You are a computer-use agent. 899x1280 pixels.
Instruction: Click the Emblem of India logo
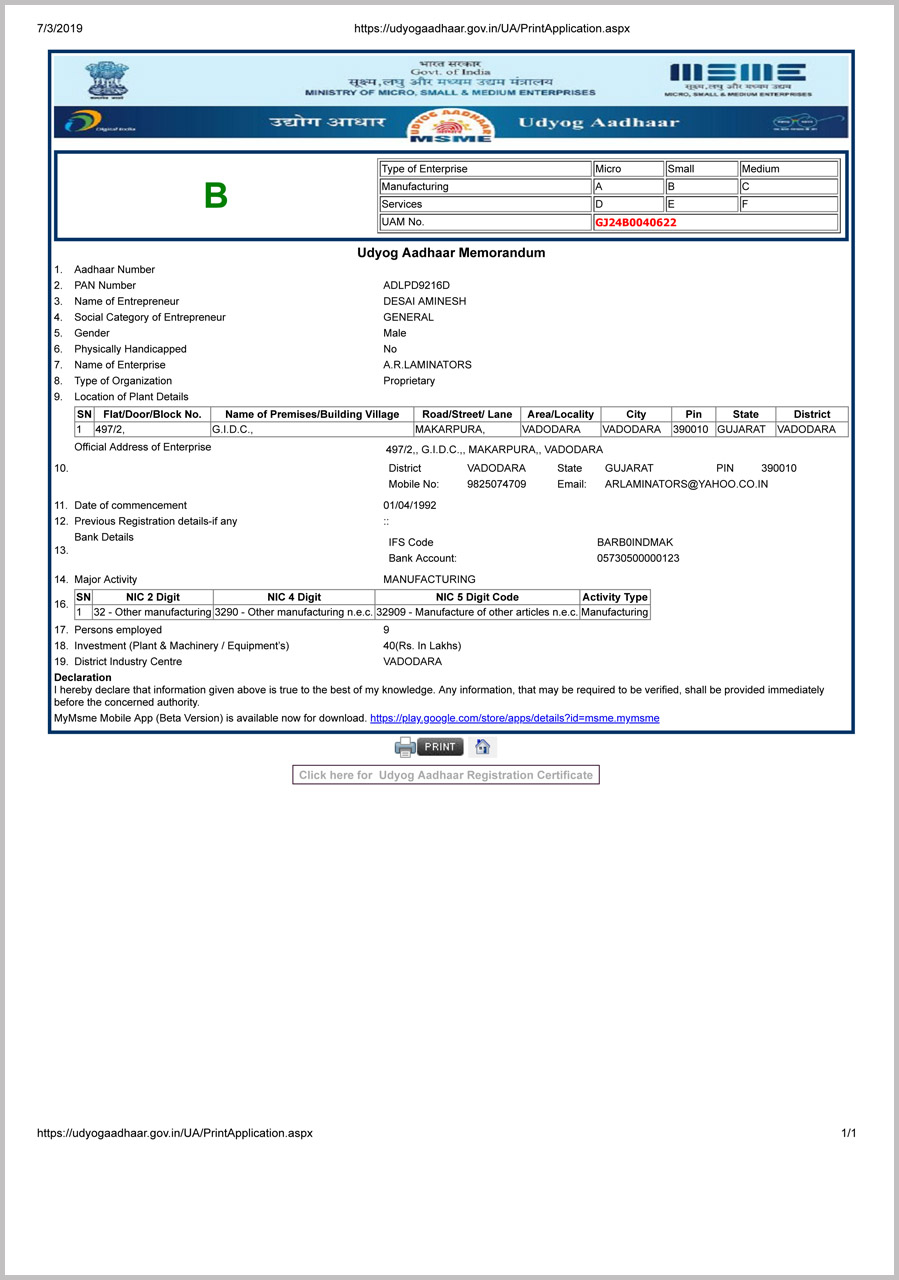tap(107, 80)
